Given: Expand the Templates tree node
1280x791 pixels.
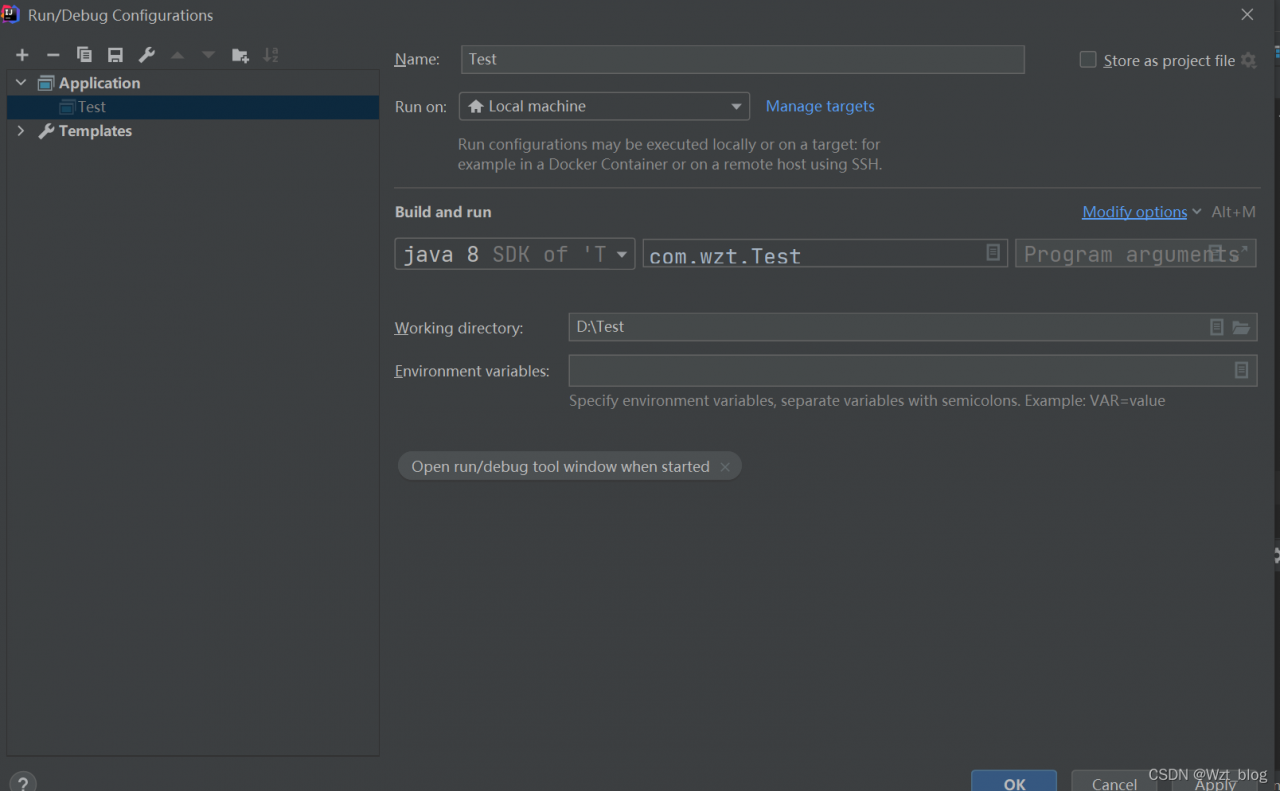Looking at the screenshot, I should (x=21, y=131).
